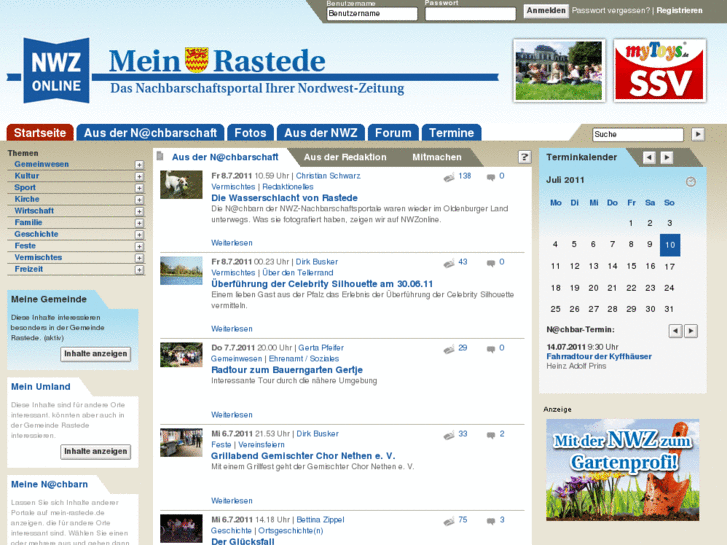This screenshot has width=727, height=545.
Task: Go to previous month in Terminkalender
Action: pos(649,158)
